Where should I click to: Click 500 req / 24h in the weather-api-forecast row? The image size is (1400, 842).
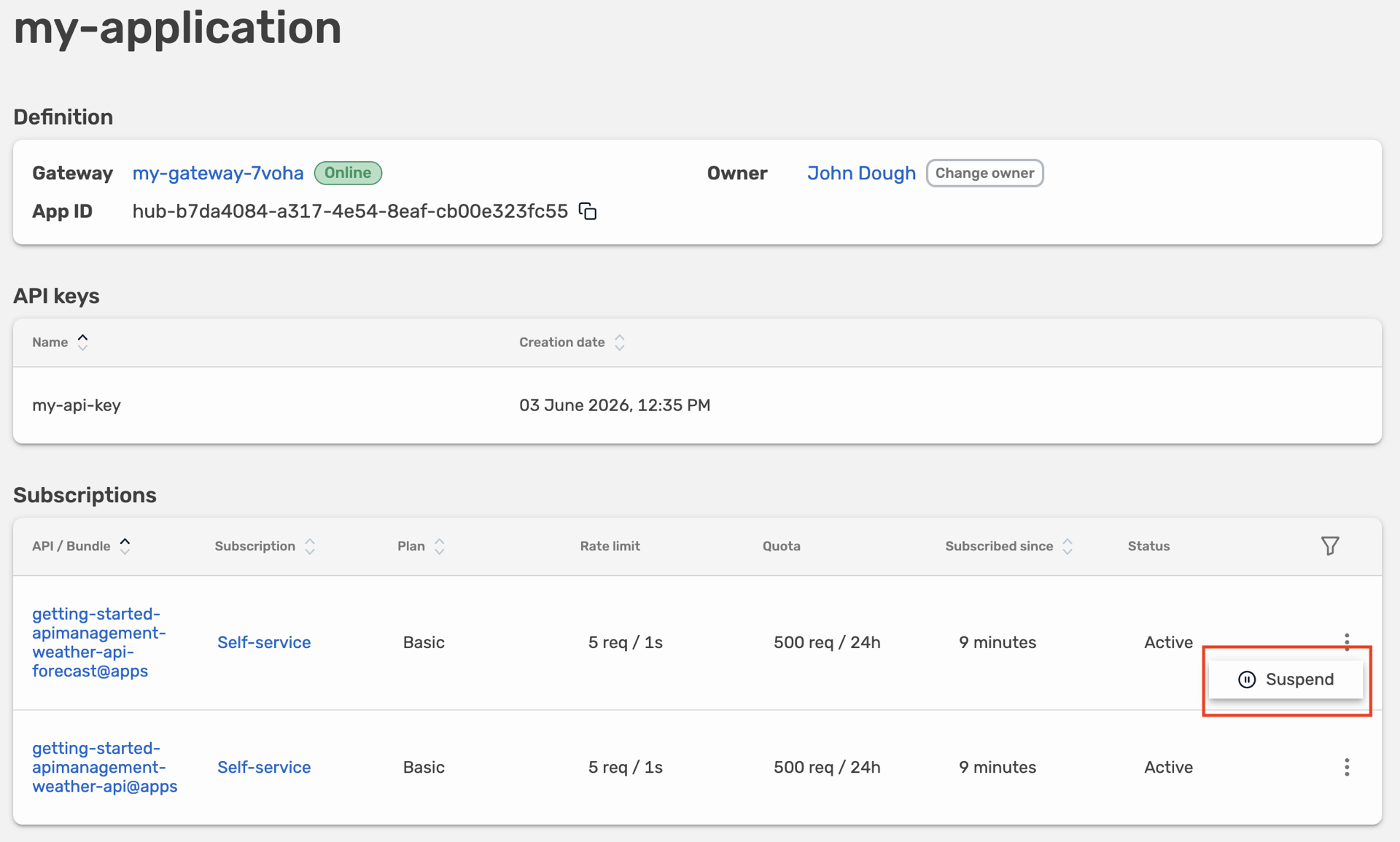tap(827, 642)
